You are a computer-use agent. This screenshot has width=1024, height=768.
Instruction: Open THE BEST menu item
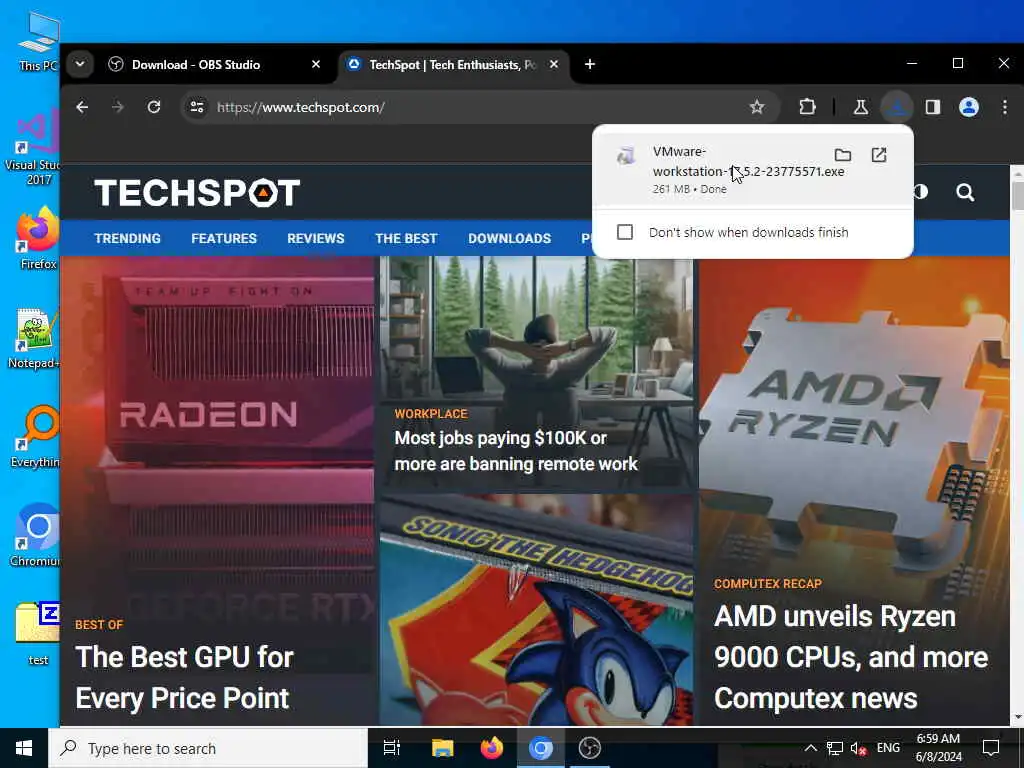[x=406, y=238]
